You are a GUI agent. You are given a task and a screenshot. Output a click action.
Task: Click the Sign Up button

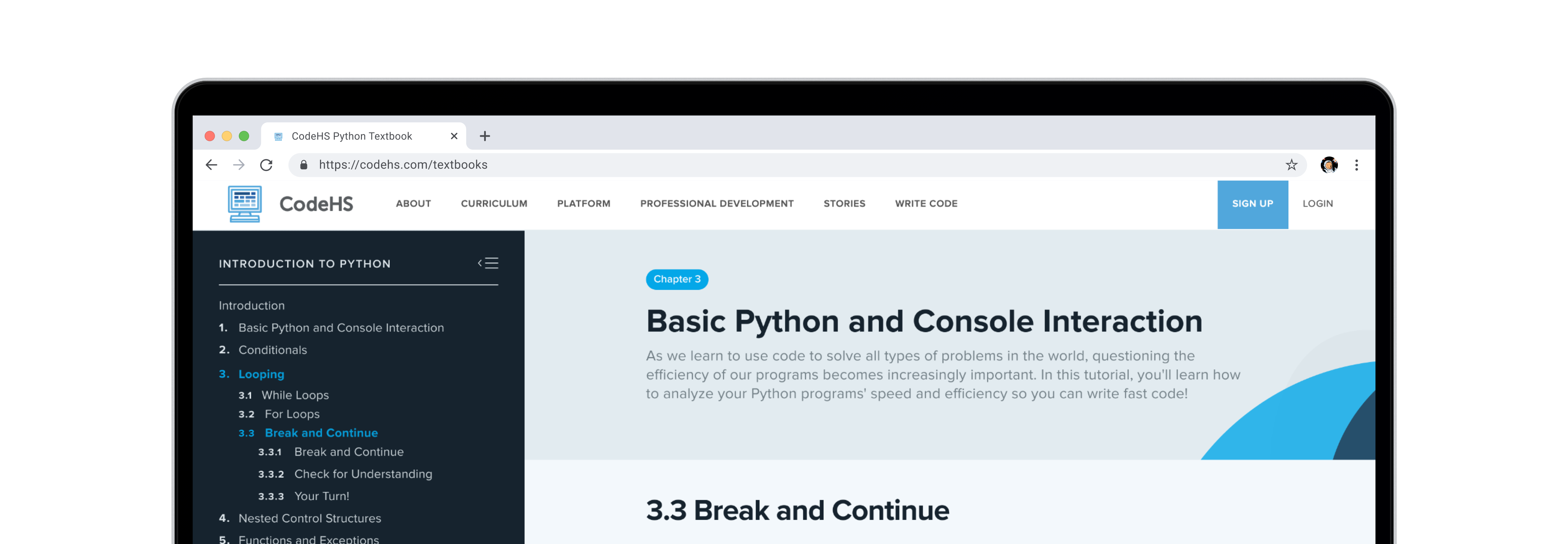coord(1252,204)
